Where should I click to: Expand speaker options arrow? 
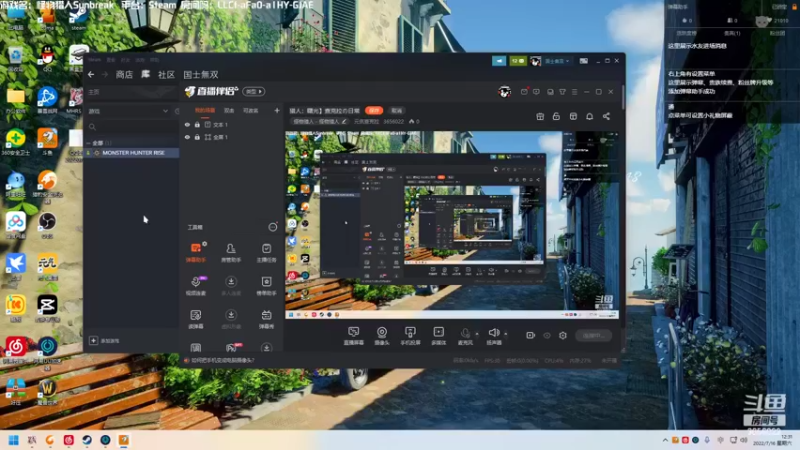coord(506,334)
